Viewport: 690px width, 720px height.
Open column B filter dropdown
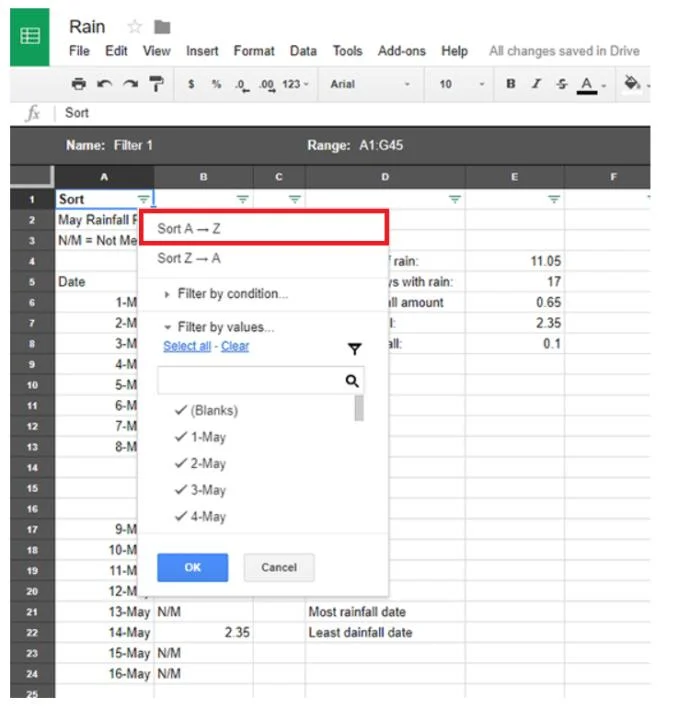(242, 199)
